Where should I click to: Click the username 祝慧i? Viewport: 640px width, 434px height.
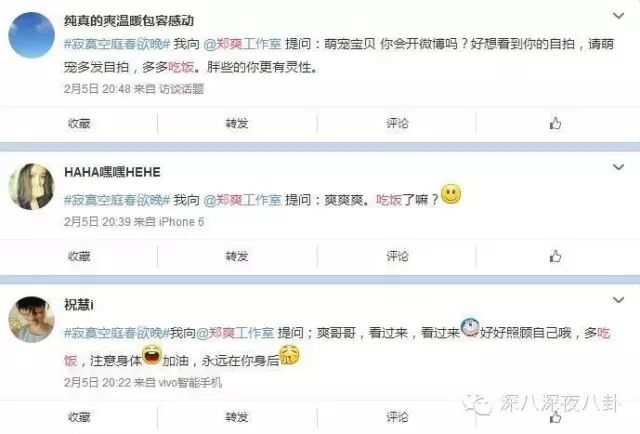(x=79, y=305)
